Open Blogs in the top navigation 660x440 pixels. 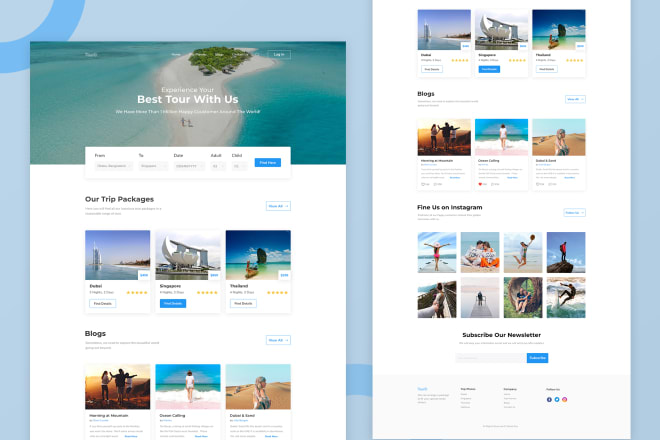pyautogui.click(x=219, y=54)
